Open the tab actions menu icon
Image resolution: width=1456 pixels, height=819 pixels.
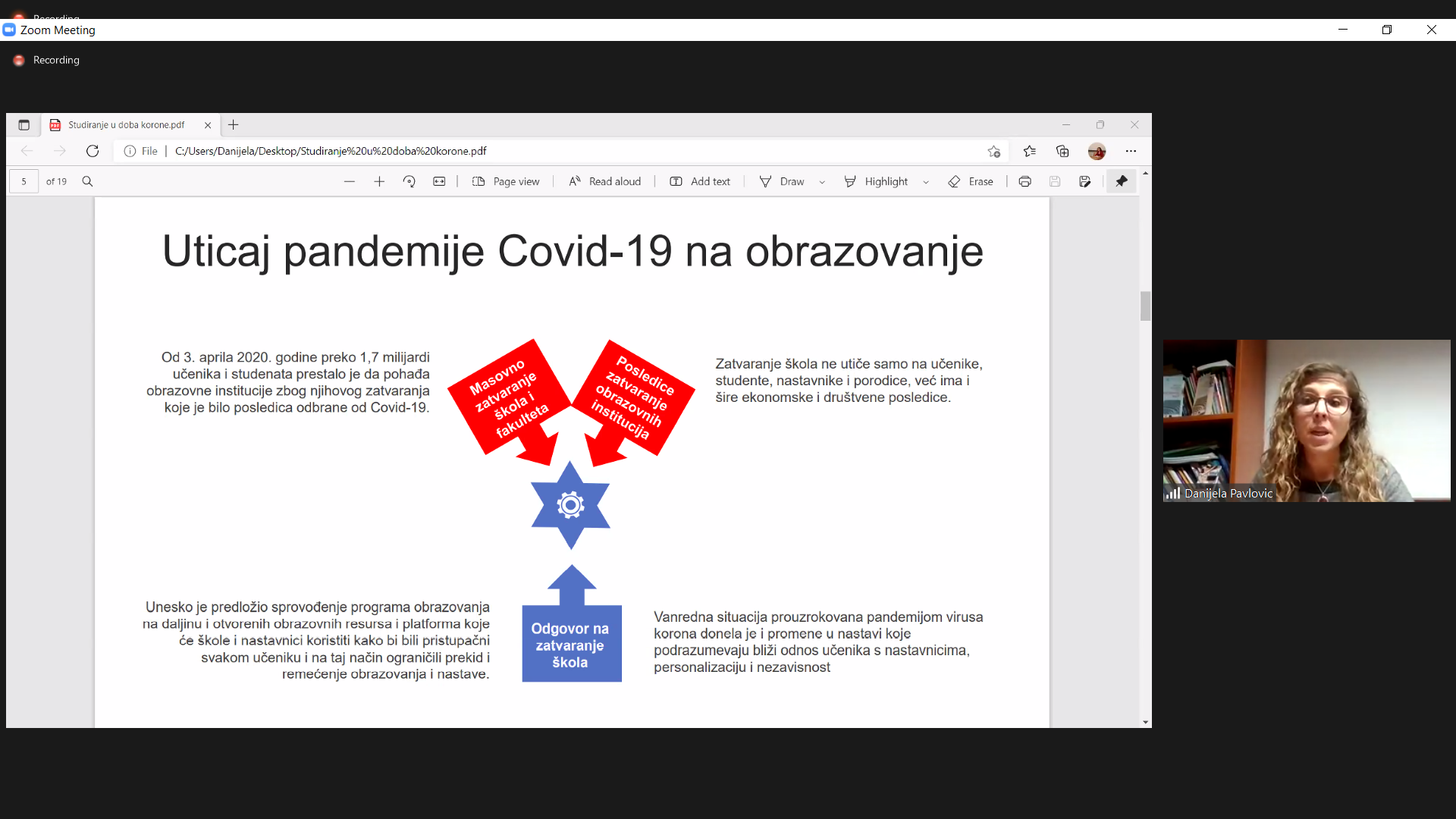coord(24,125)
